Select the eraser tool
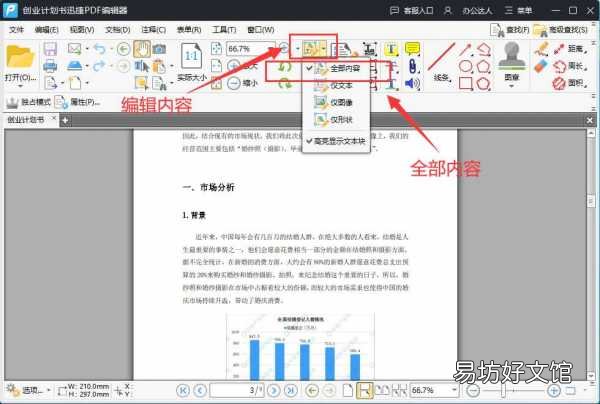Screen dimensions: 600x404 (x=541, y=66)
